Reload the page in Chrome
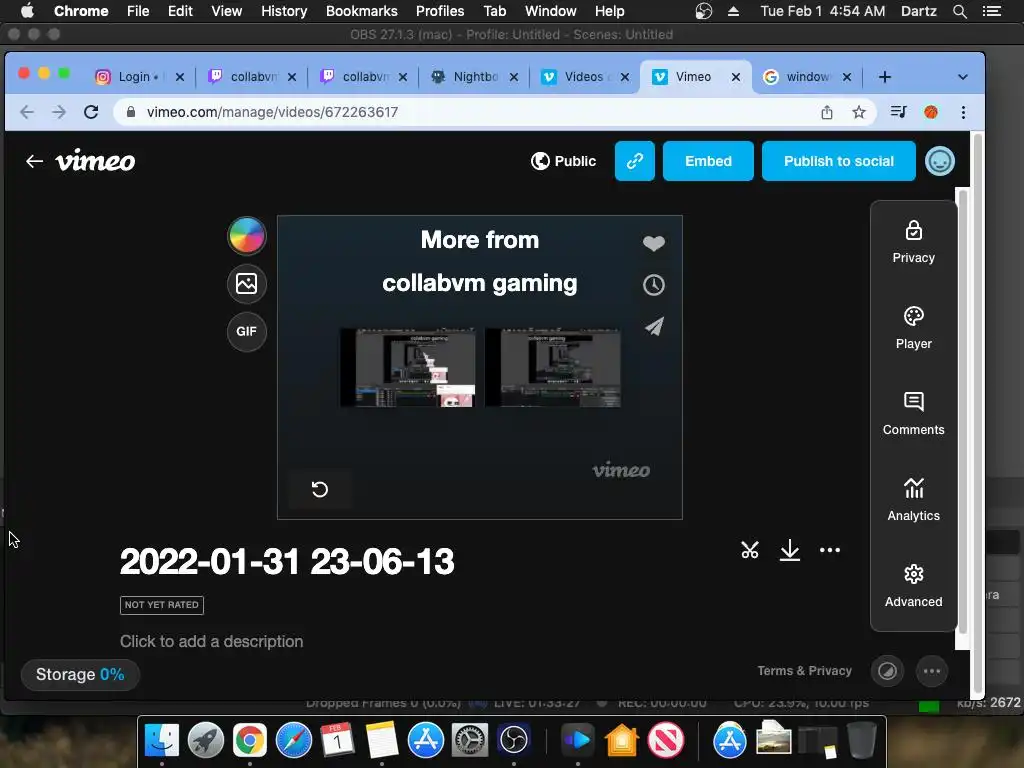Image resolution: width=1024 pixels, height=768 pixels. (x=91, y=112)
